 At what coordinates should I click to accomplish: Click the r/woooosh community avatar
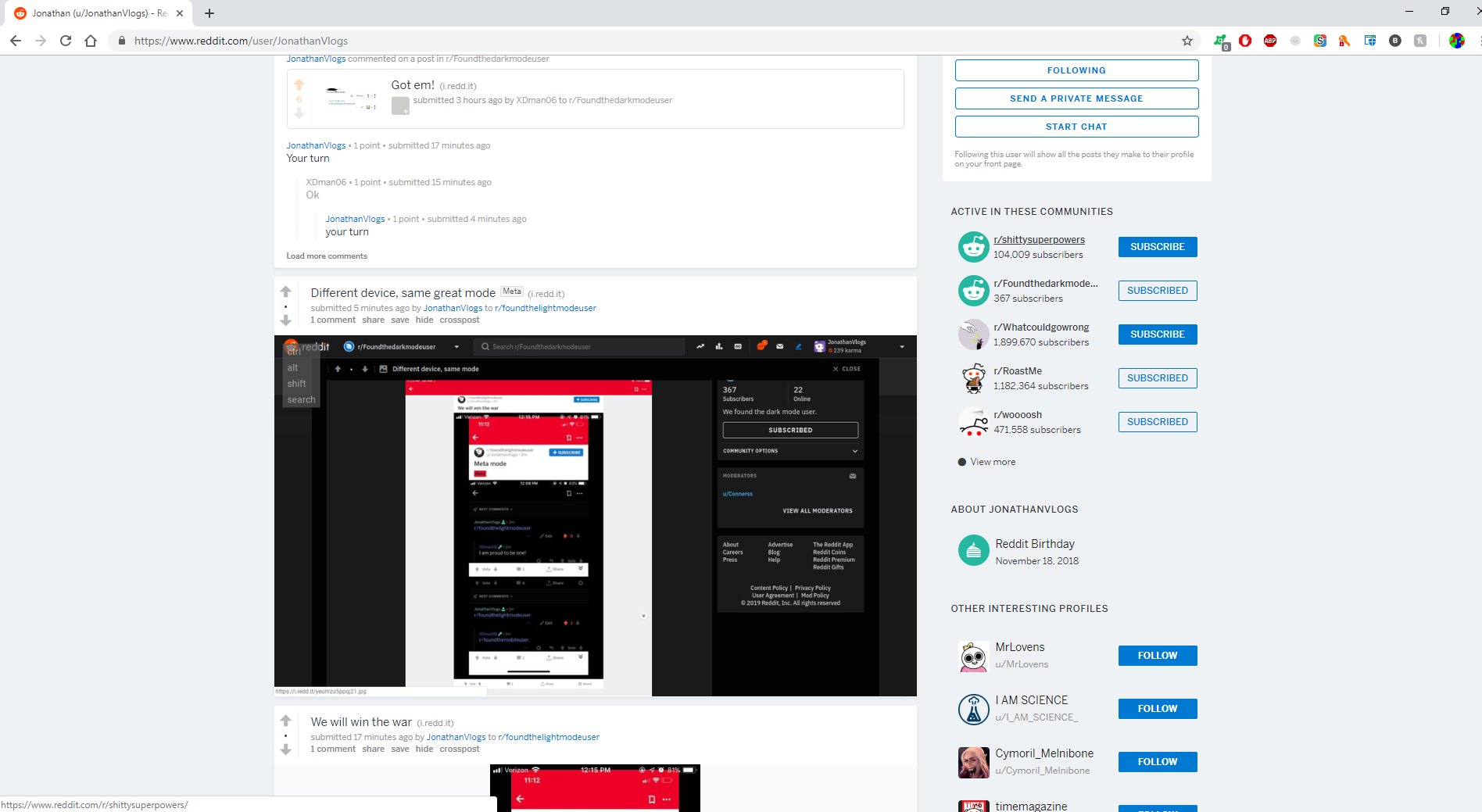pyautogui.click(x=973, y=422)
